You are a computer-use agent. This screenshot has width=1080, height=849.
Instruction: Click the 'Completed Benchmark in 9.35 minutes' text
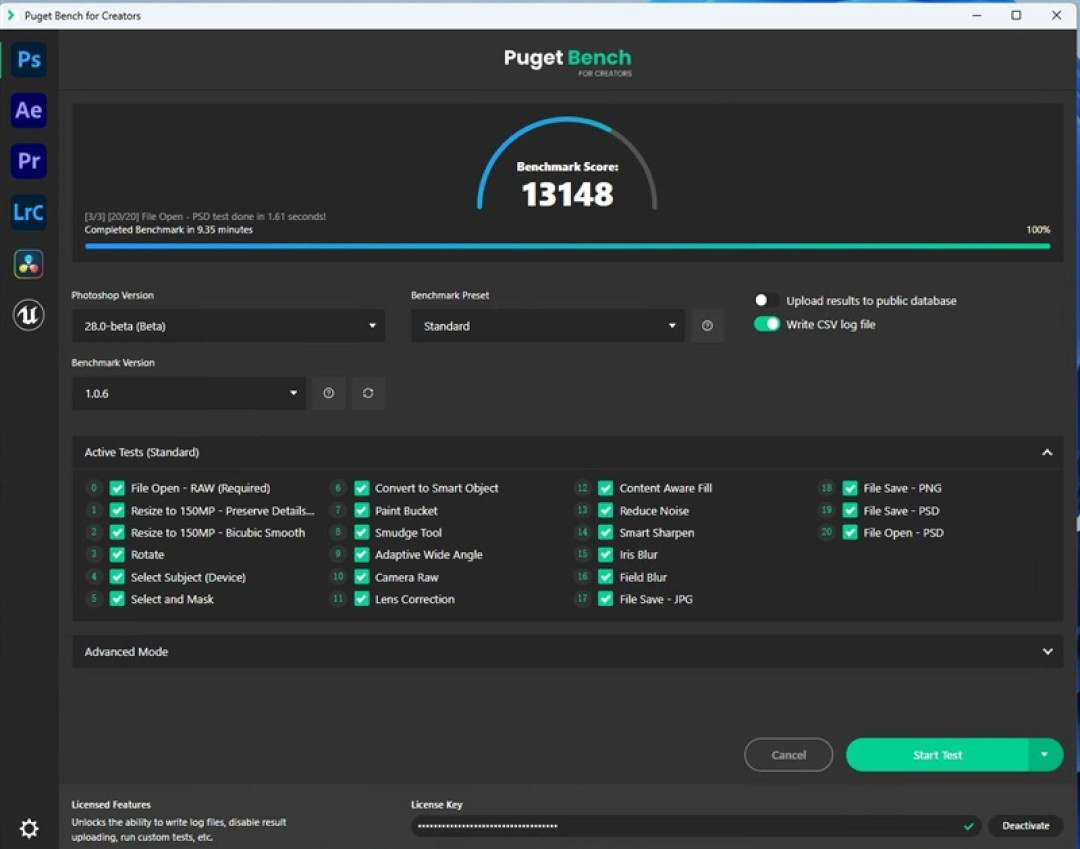click(169, 230)
